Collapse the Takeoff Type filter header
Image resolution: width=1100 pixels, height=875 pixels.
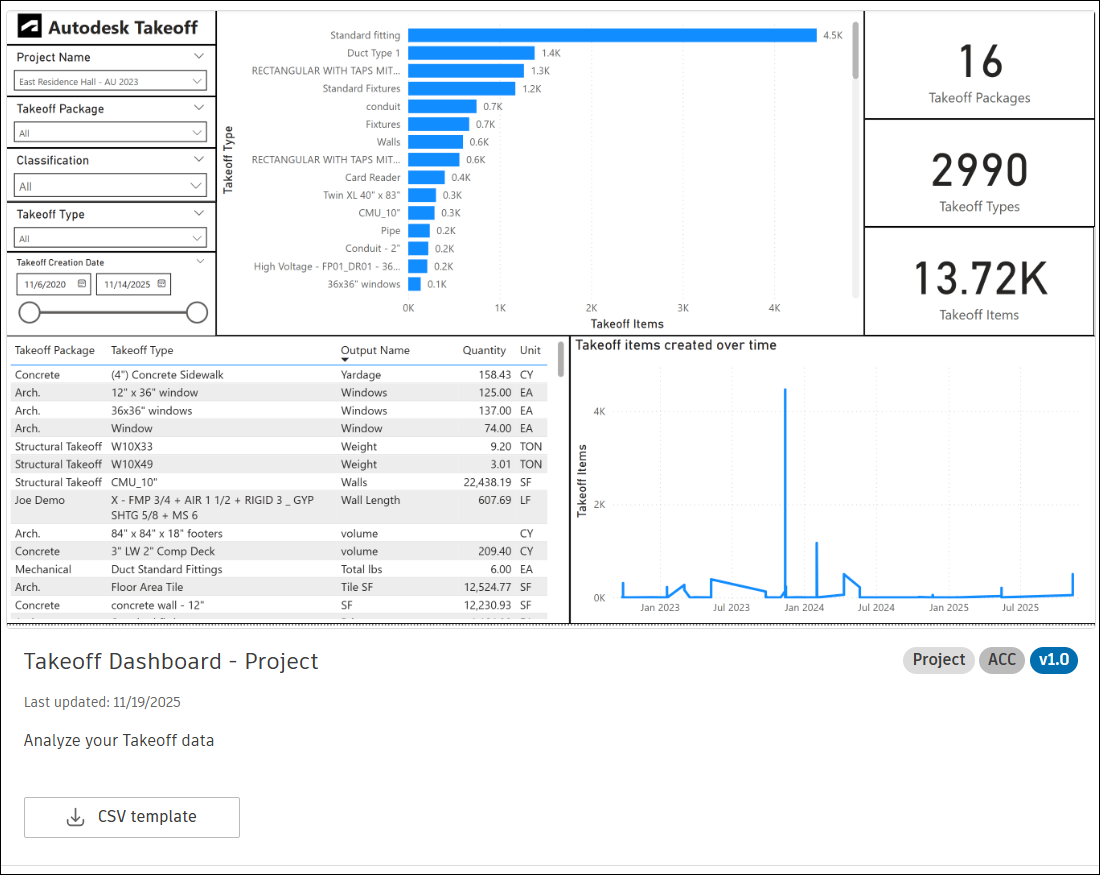[x=199, y=213]
